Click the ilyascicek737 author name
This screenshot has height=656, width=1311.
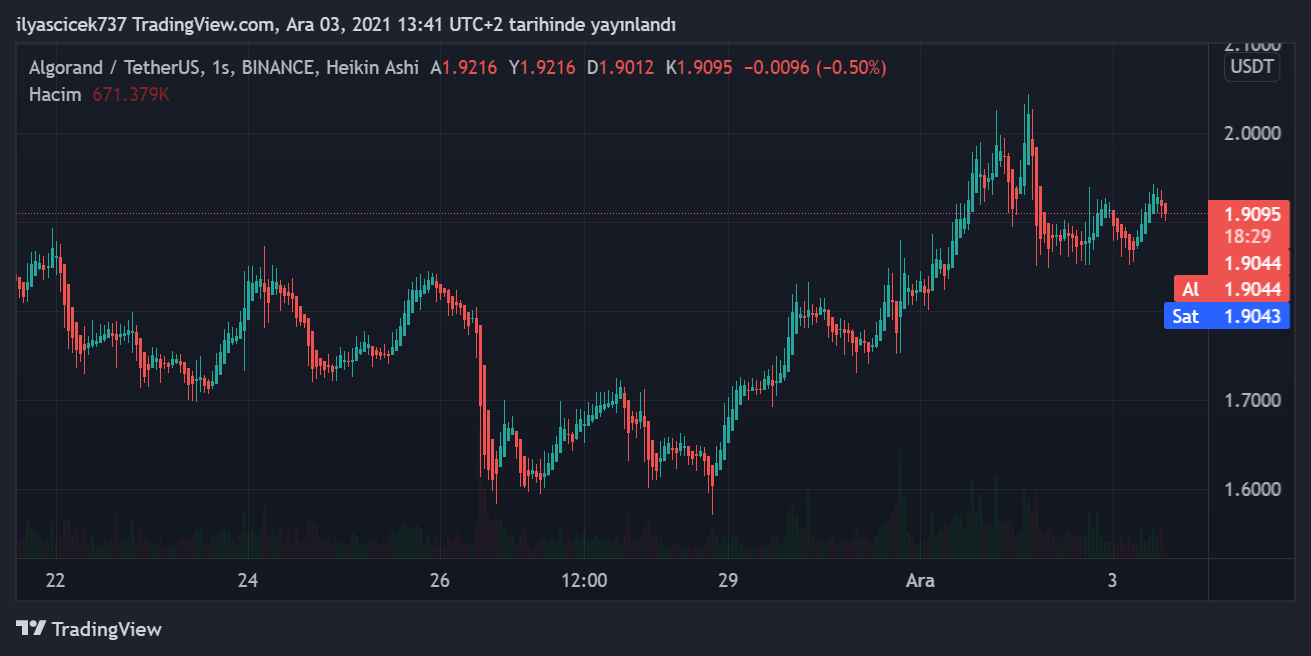[71, 24]
